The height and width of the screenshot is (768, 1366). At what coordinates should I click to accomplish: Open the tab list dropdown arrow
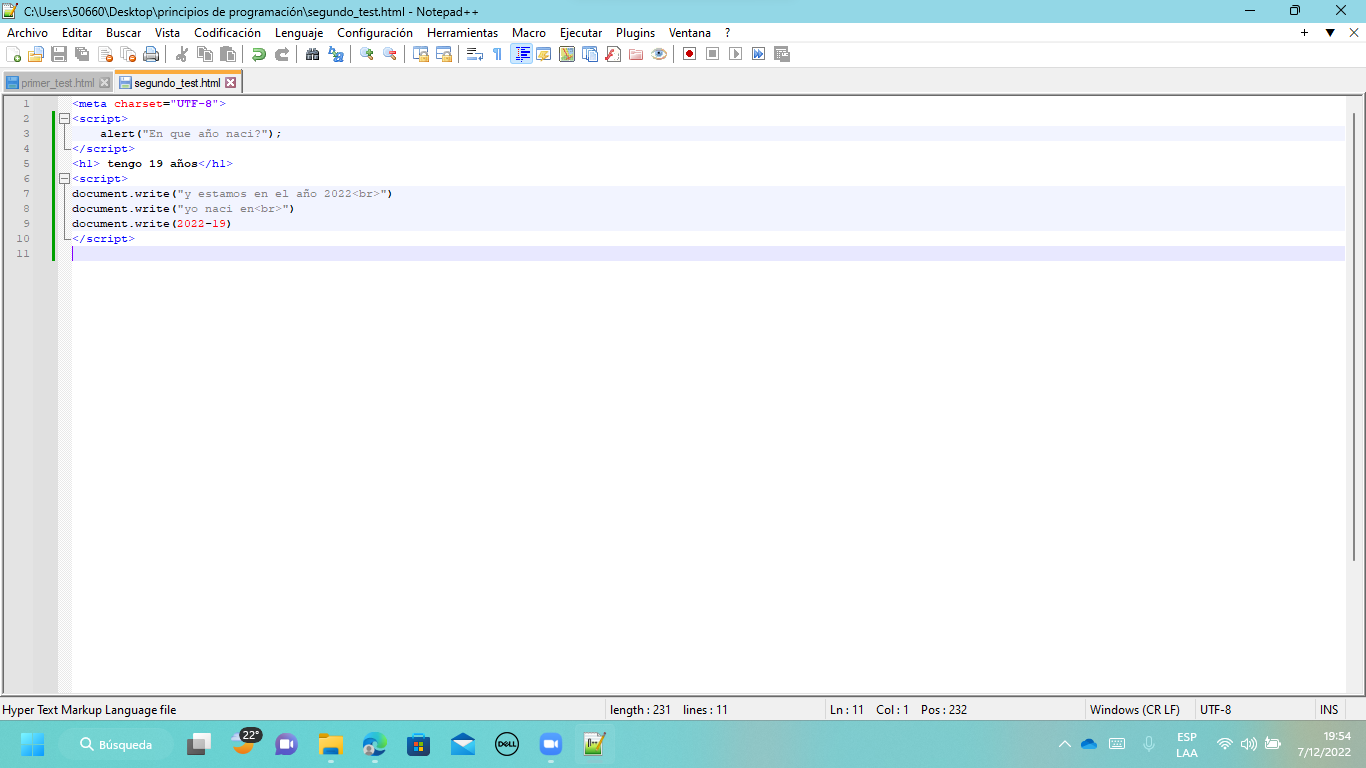[x=1330, y=33]
